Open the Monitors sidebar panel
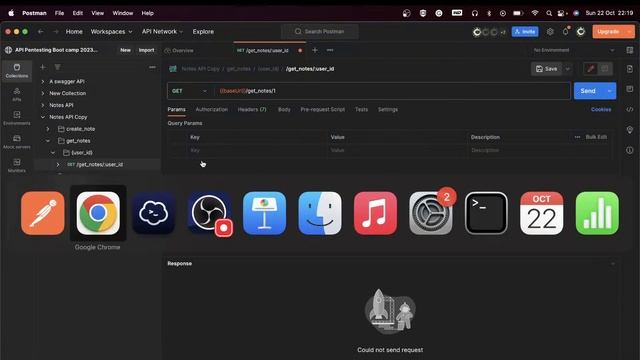Screen dimensions: 640x360 point(17,165)
